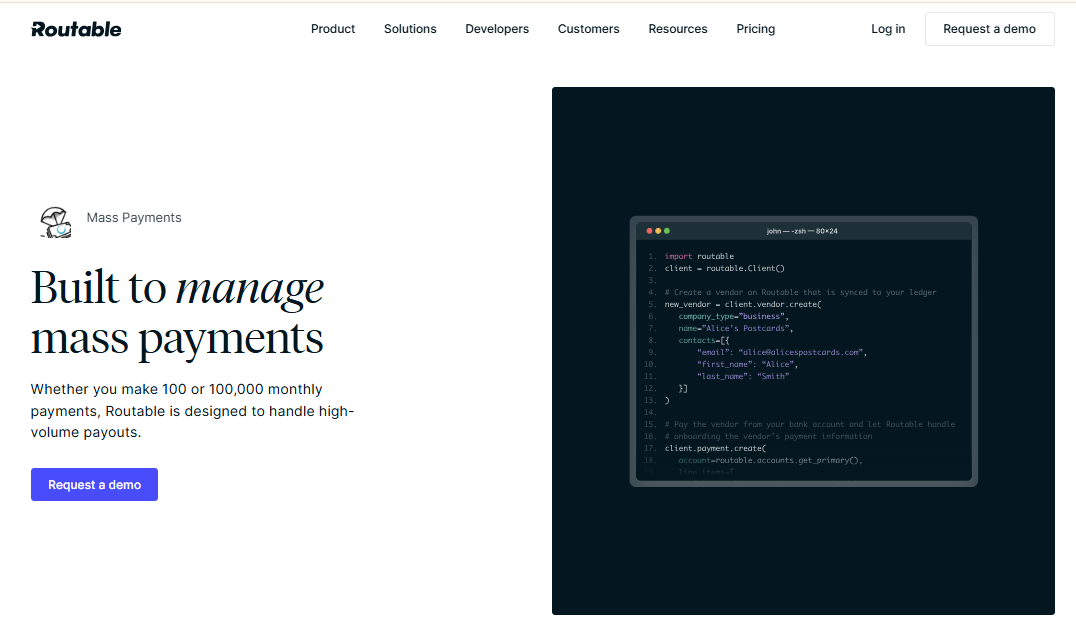Open the Solutions menu
The image size is (1076, 642).
[x=410, y=29]
